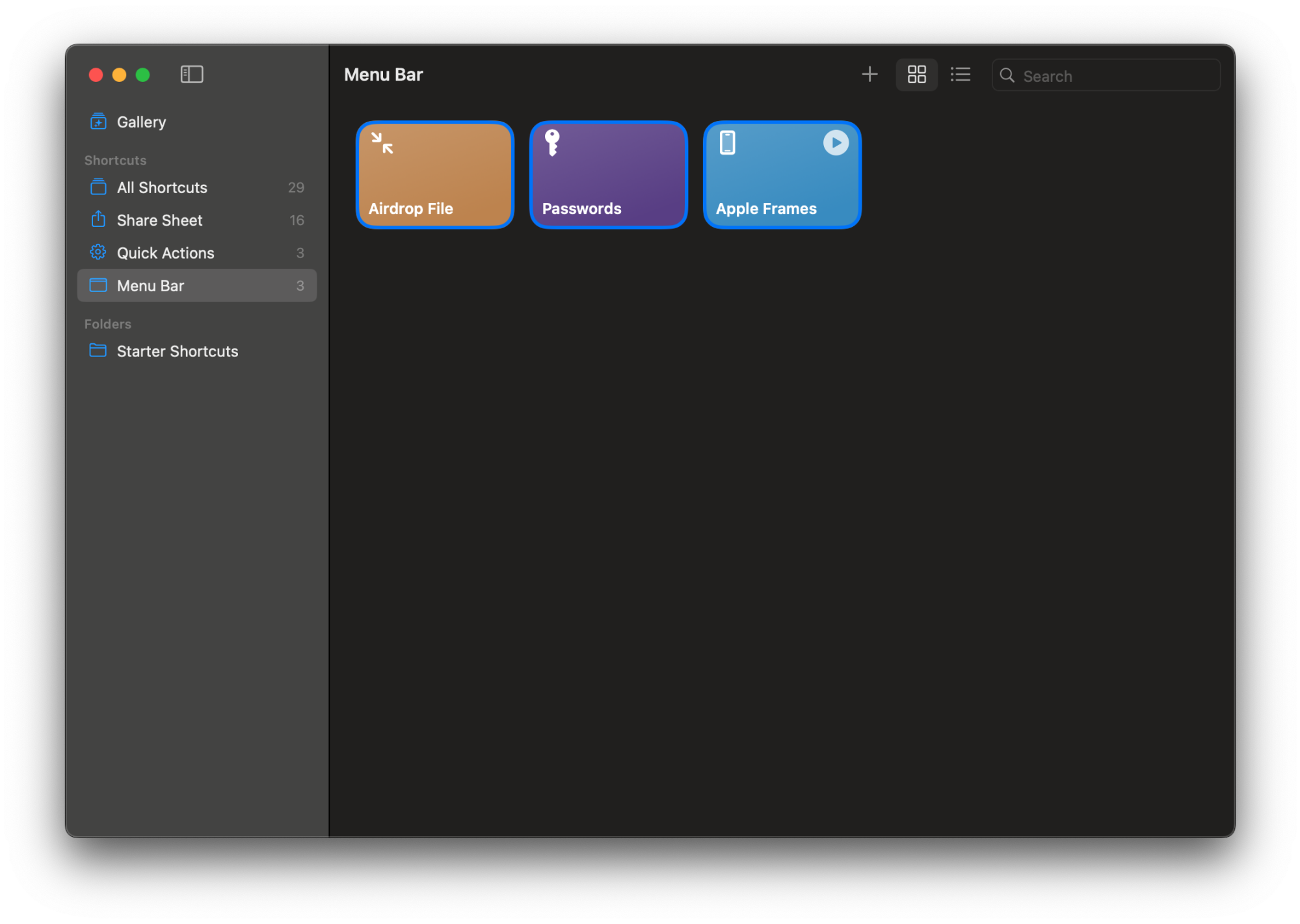Select the Apple Frames shortcut card
1300x924 pixels.
(x=782, y=175)
